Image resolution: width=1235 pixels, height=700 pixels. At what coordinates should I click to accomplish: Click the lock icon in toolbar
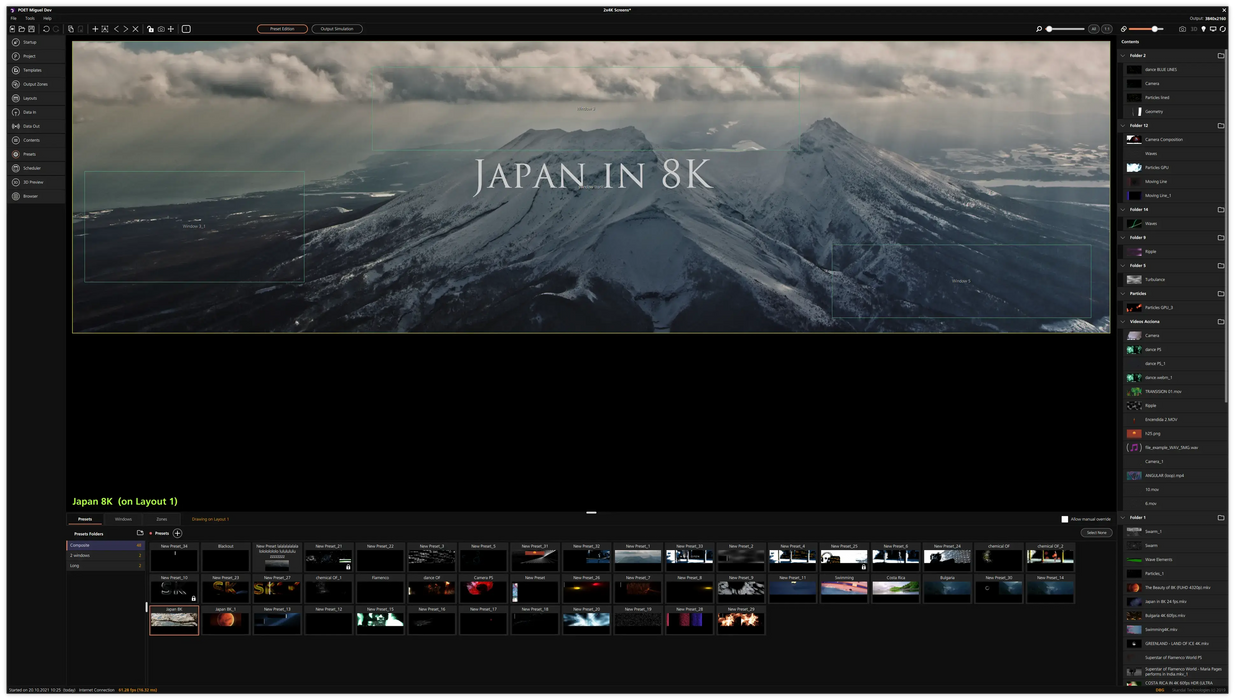[x=150, y=29]
